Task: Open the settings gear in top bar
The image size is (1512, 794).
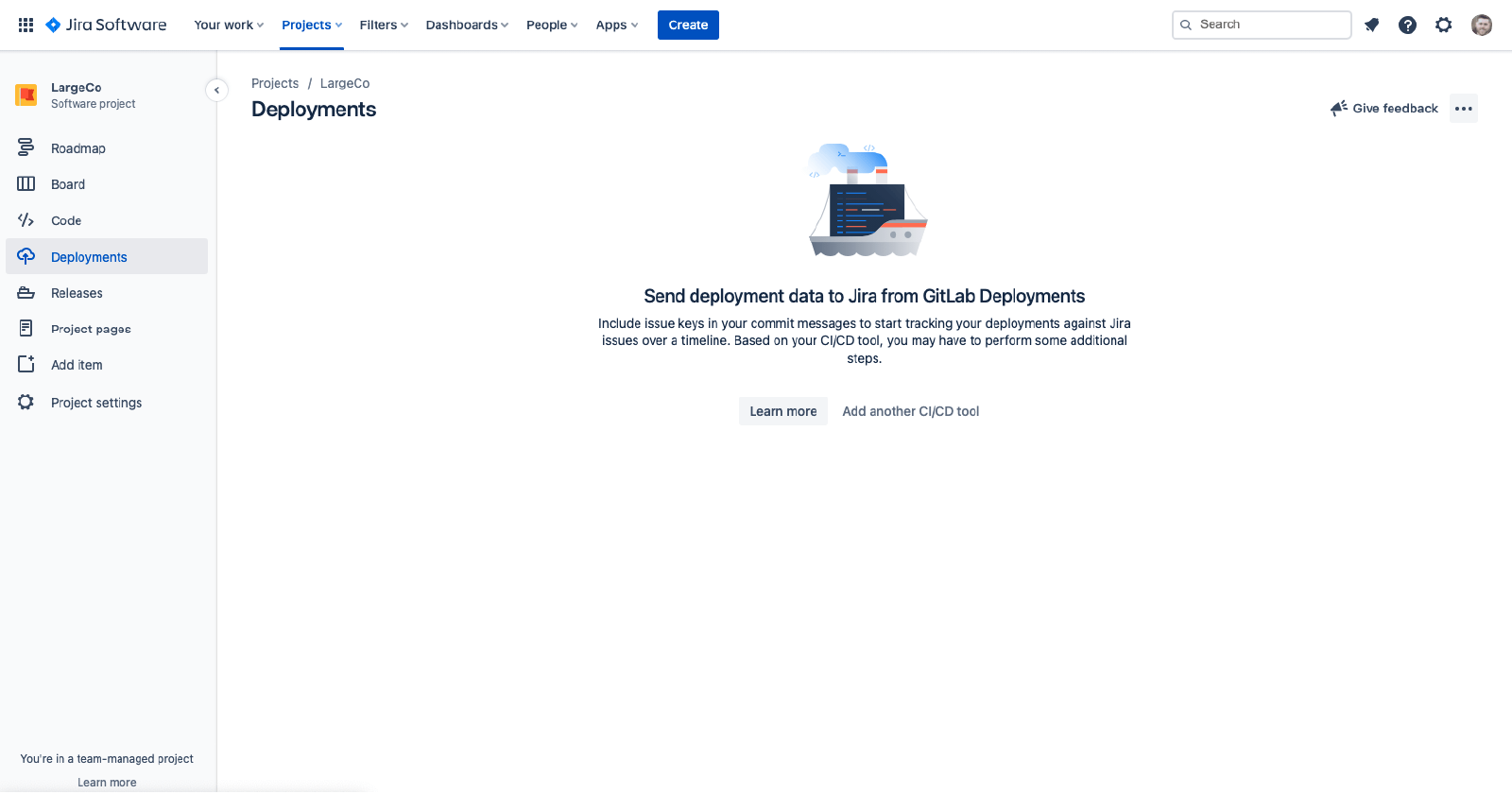Action: coord(1443,25)
